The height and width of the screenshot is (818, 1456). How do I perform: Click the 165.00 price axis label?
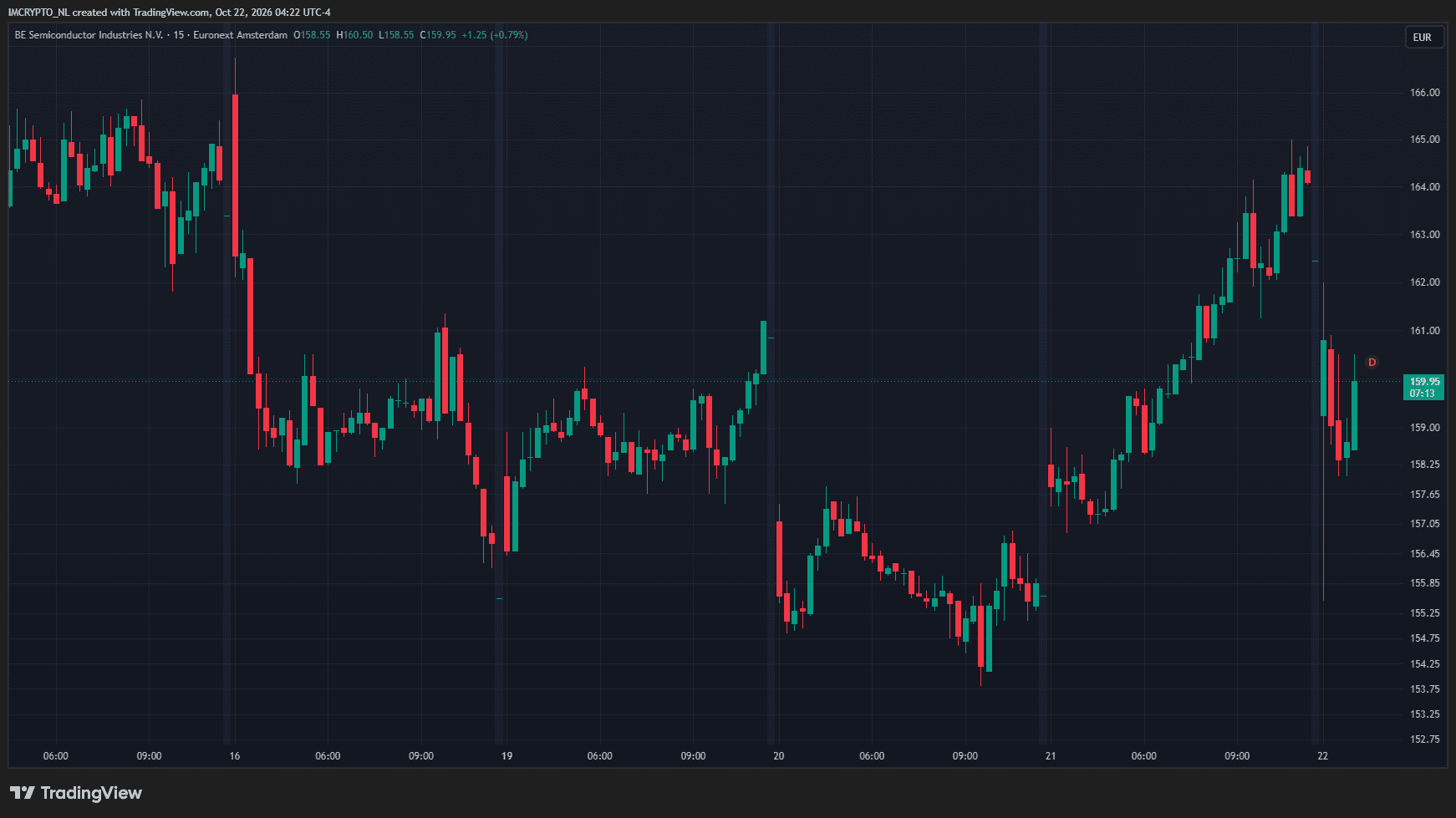1425,140
